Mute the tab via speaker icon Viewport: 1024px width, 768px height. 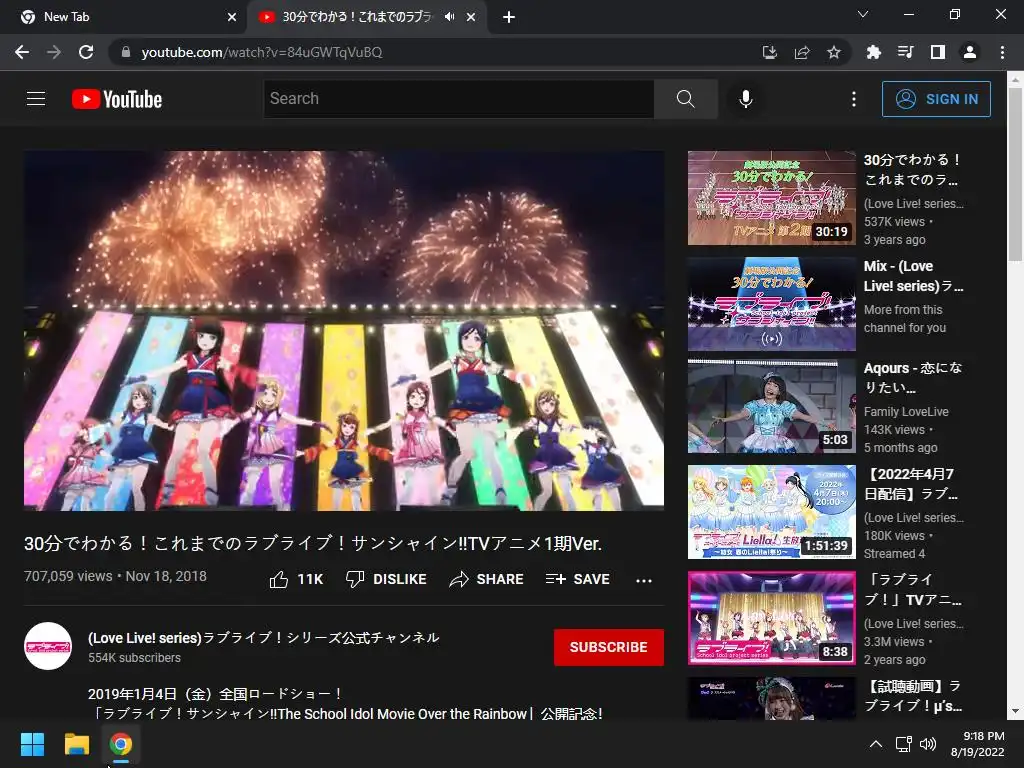(x=449, y=17)
